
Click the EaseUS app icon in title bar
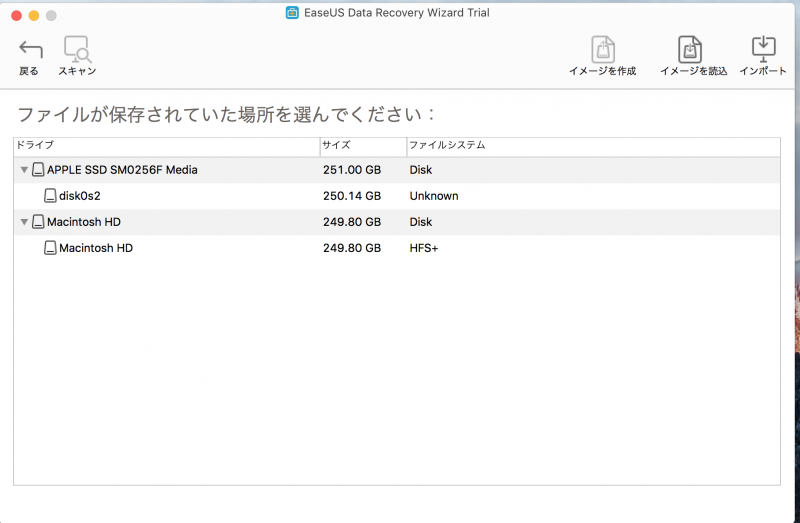click(292, 13)
